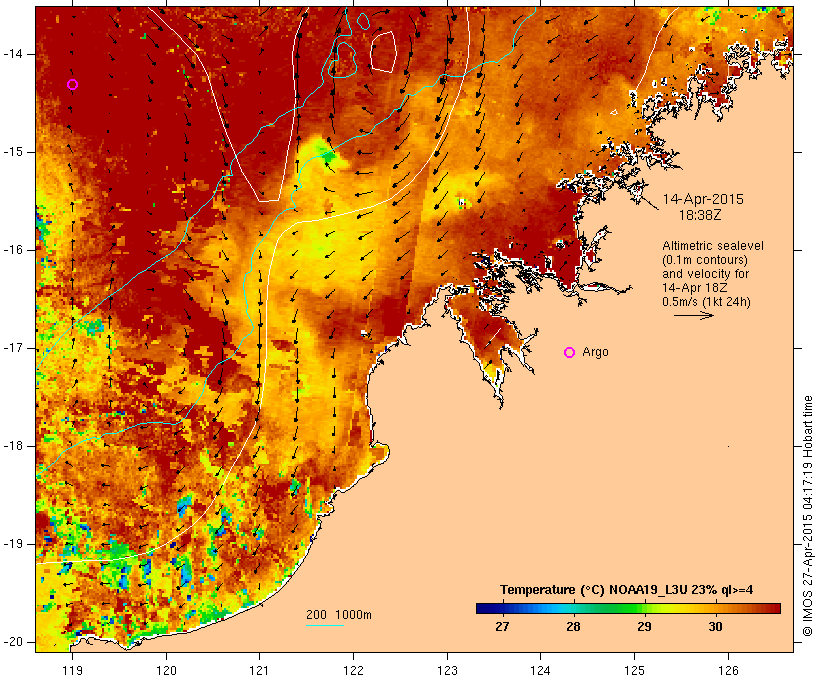Click the '200 1000m' isobath legend label
820x680 pixels.
click(x=339, y=615)
